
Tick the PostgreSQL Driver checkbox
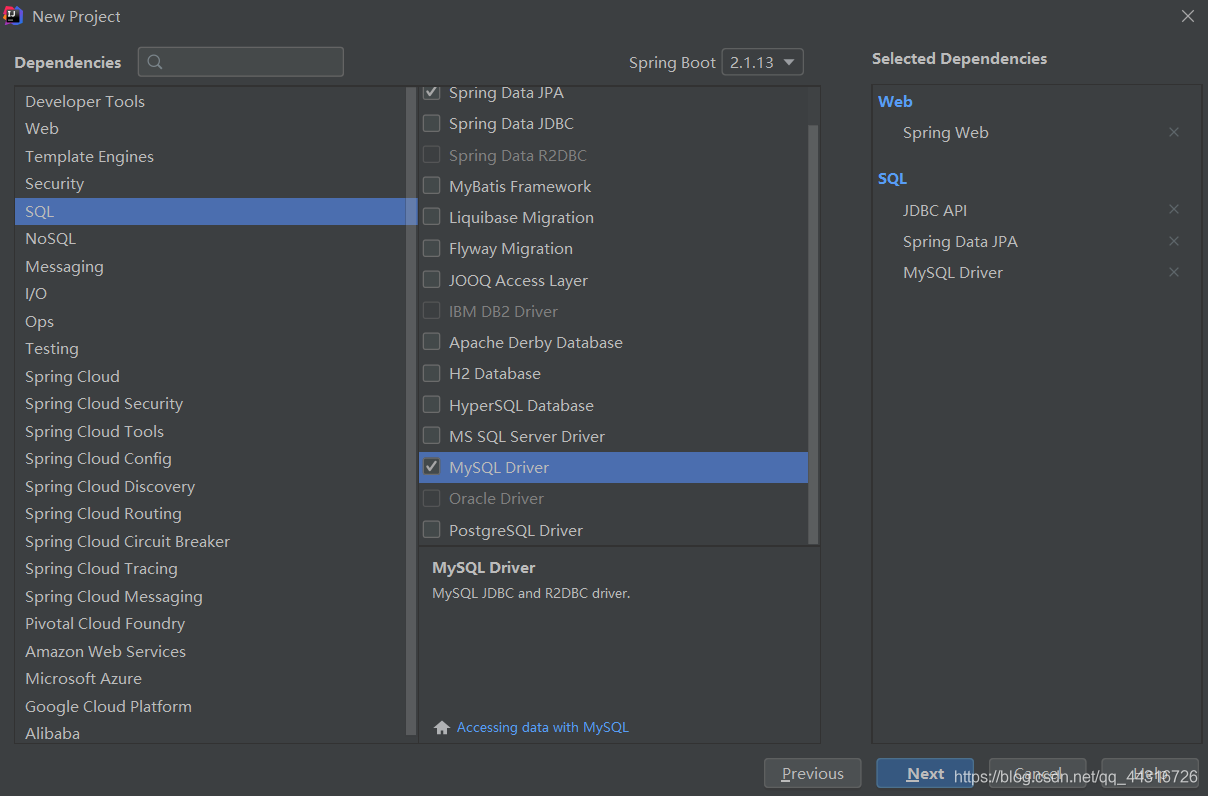(x=432, y=530)
